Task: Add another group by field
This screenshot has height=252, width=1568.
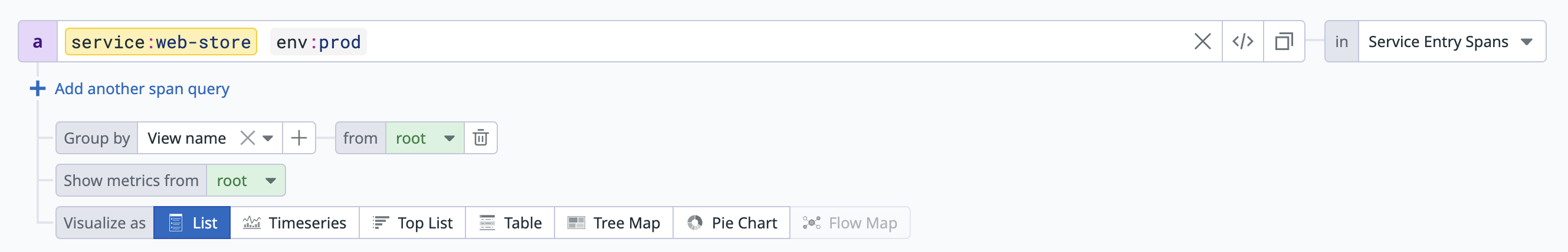Action: coord(299,138)
